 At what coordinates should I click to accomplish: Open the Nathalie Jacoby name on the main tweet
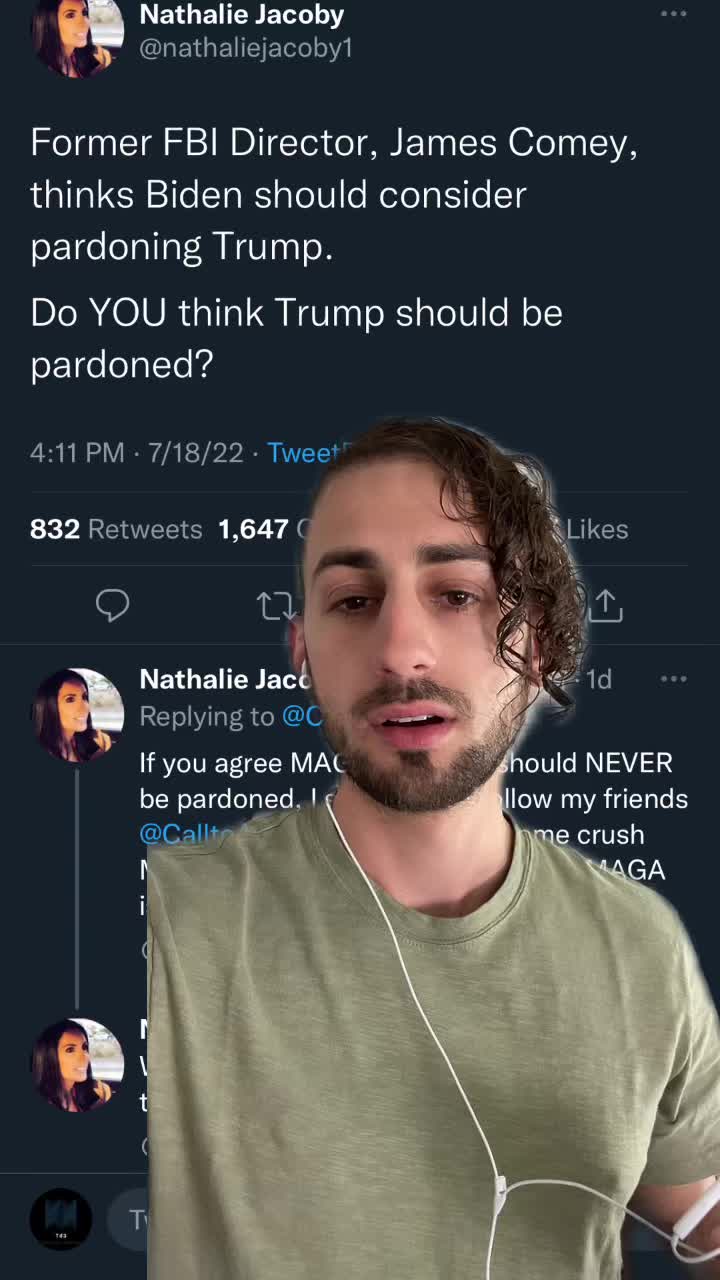tap(242, 14)
